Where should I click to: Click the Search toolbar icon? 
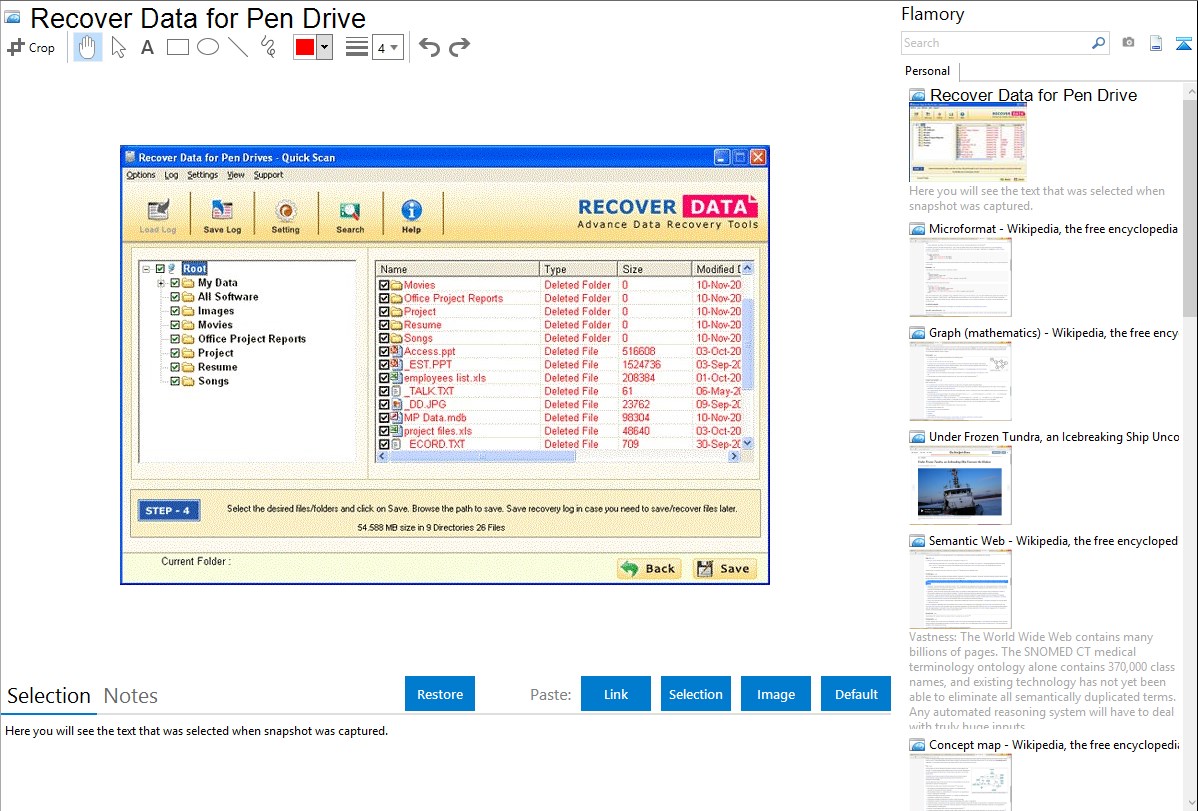coord(350,216)
